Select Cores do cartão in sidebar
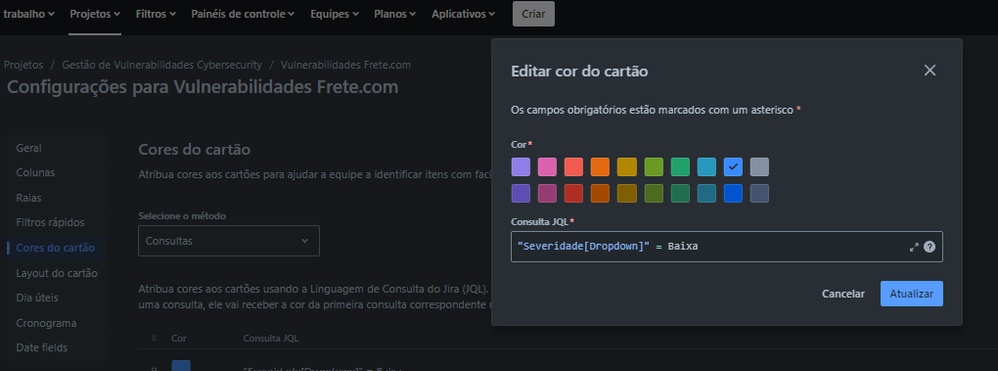Image resolution: width=998 pixels, height=371 pixels. [55, 248]
